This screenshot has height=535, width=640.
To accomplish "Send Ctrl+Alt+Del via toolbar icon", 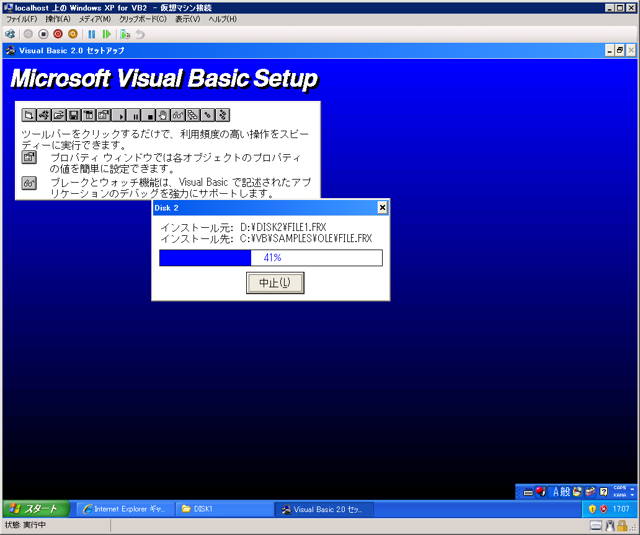I will coord(10,34).
